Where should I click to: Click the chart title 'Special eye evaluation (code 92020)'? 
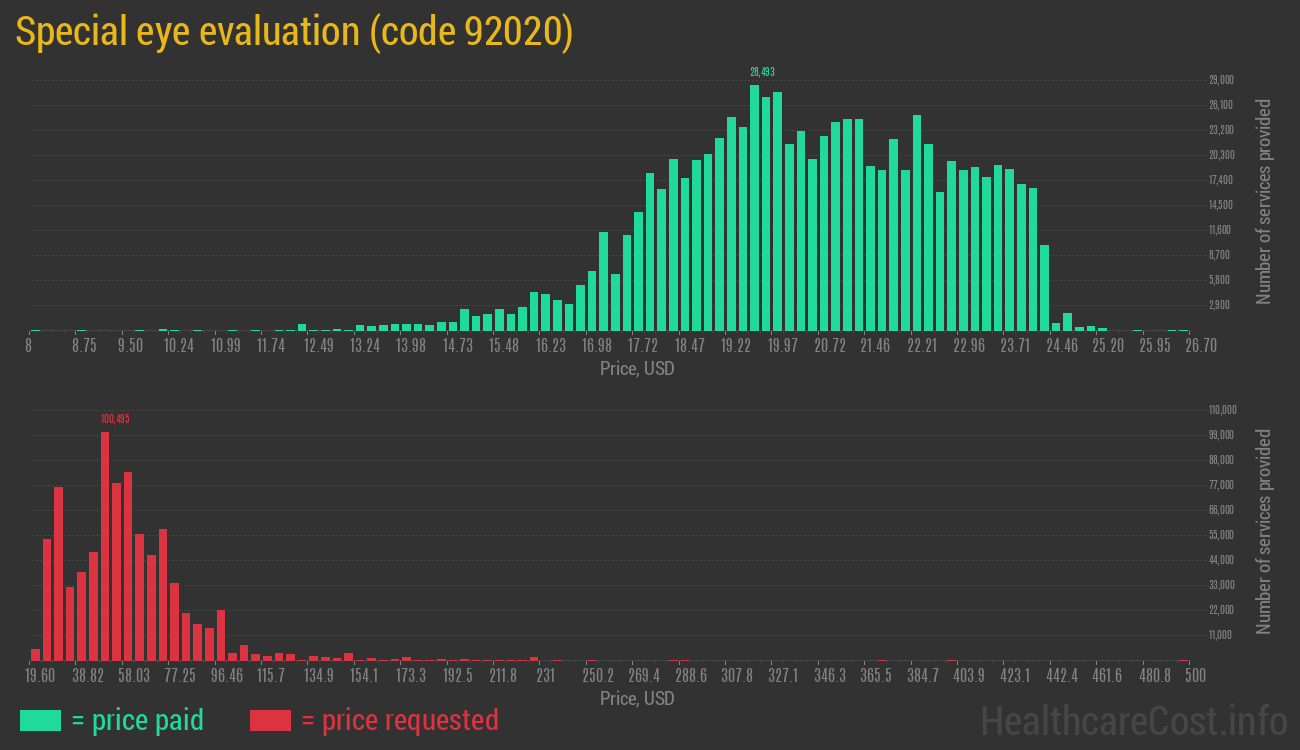coord(294,32)
